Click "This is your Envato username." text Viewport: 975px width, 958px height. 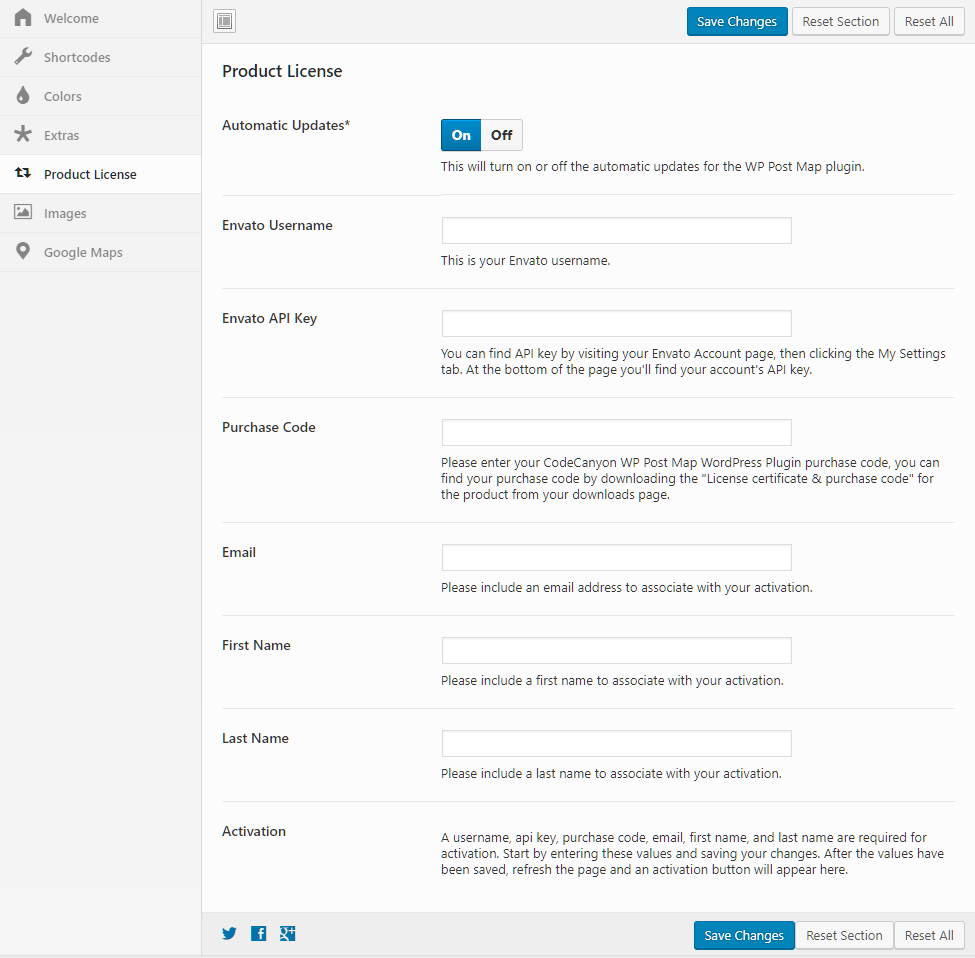(x=525, y=260)
